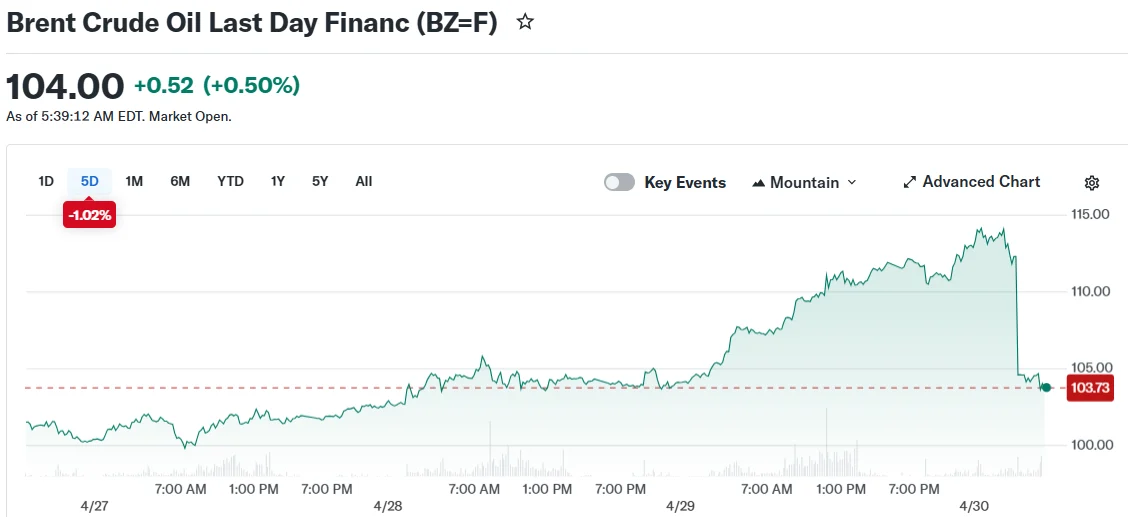The image size is (1128, 517).
Task: Select the 5D time range
Action: (x=90, y=181)
